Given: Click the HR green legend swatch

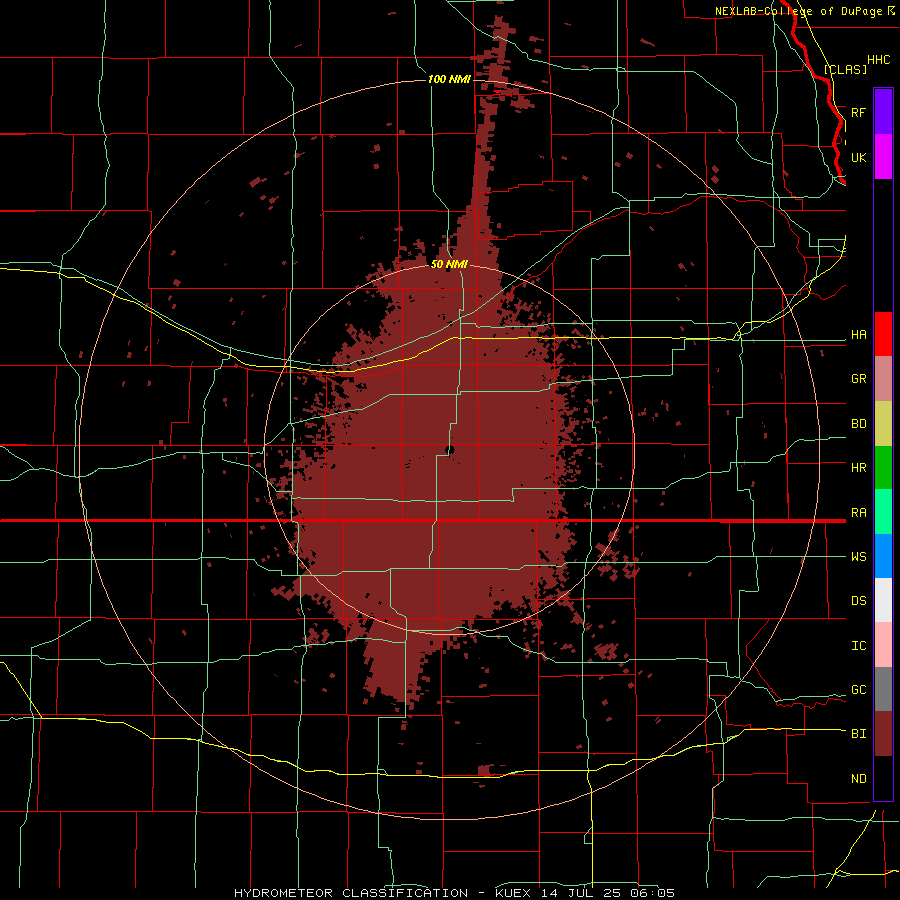Looking at the screenshot, I should coord(883,467).
